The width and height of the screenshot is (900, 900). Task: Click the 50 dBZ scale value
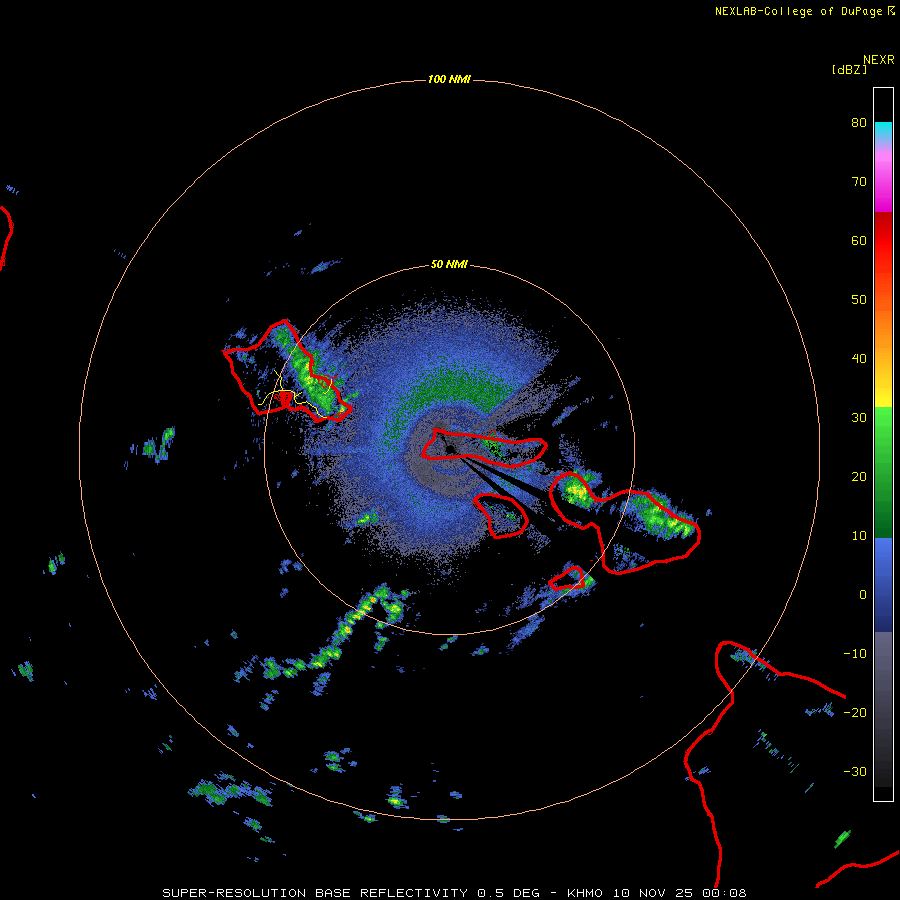(x=859, y=299)
